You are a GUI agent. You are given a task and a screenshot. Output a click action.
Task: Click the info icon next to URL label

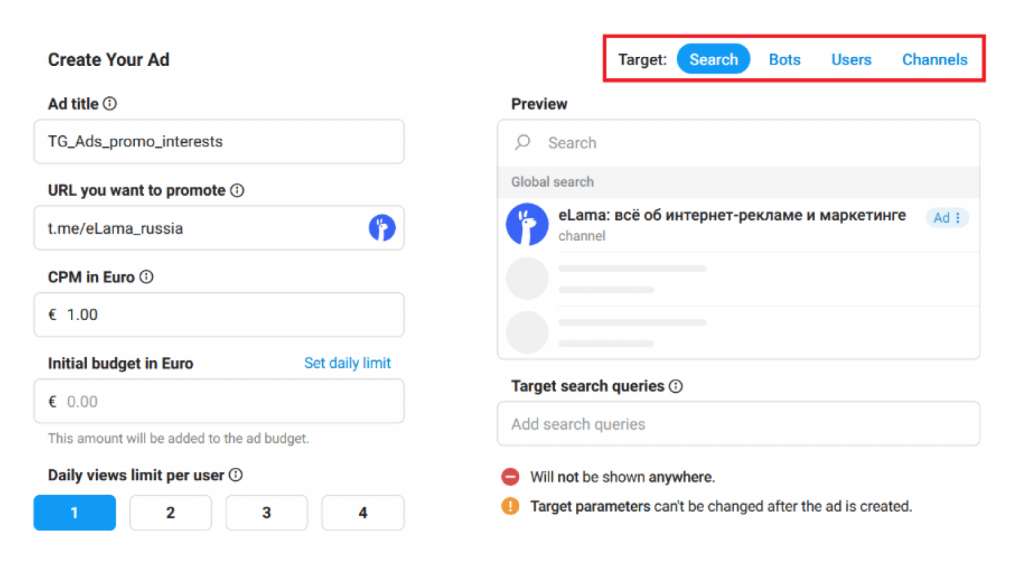(x=237, y=190)
